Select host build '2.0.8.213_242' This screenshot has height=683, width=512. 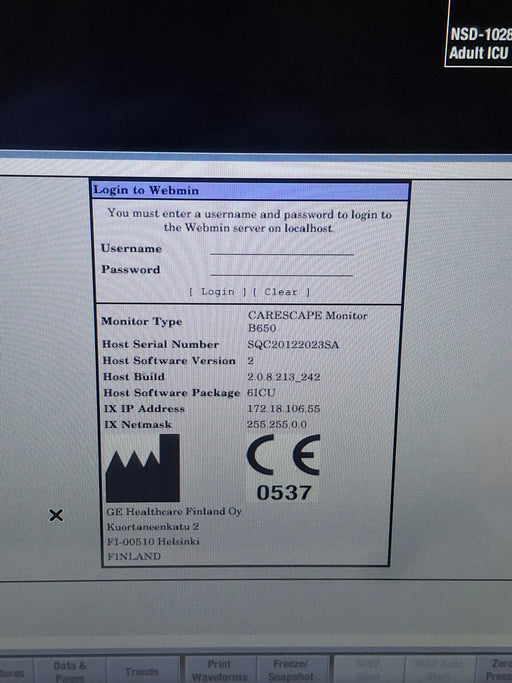[284, 377]
